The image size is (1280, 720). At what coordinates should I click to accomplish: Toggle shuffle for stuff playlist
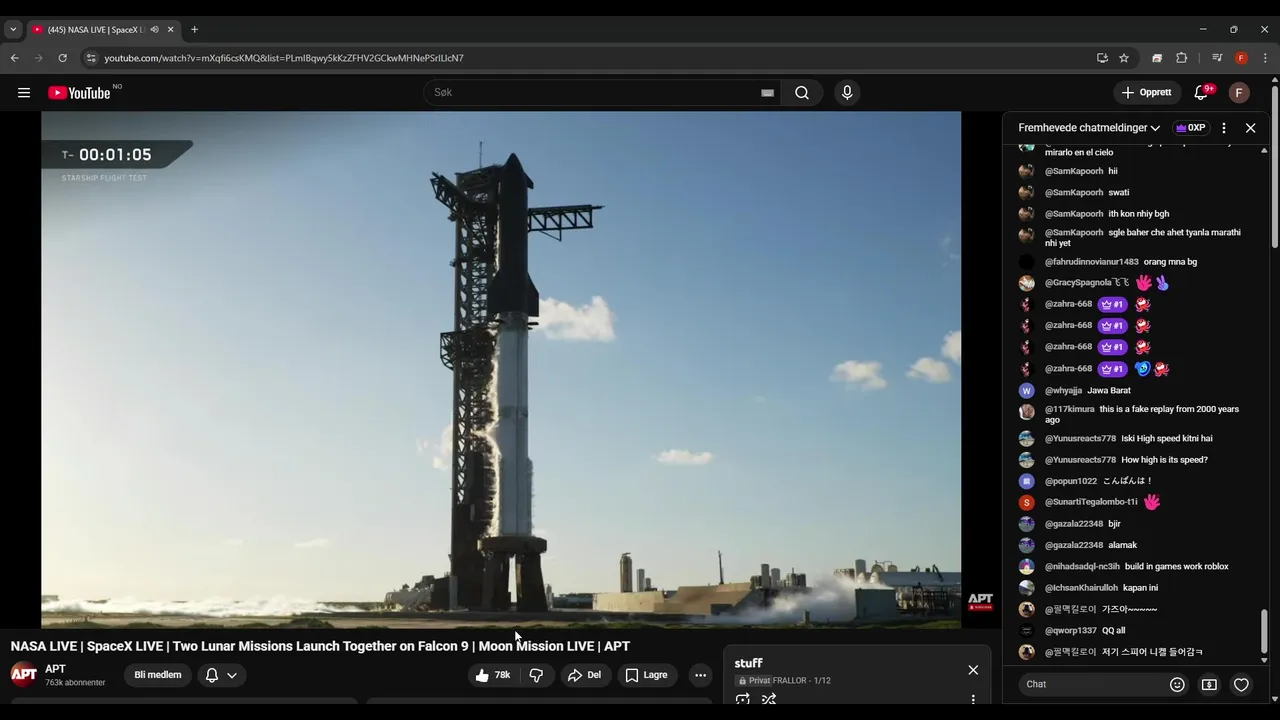click(769, 699)
